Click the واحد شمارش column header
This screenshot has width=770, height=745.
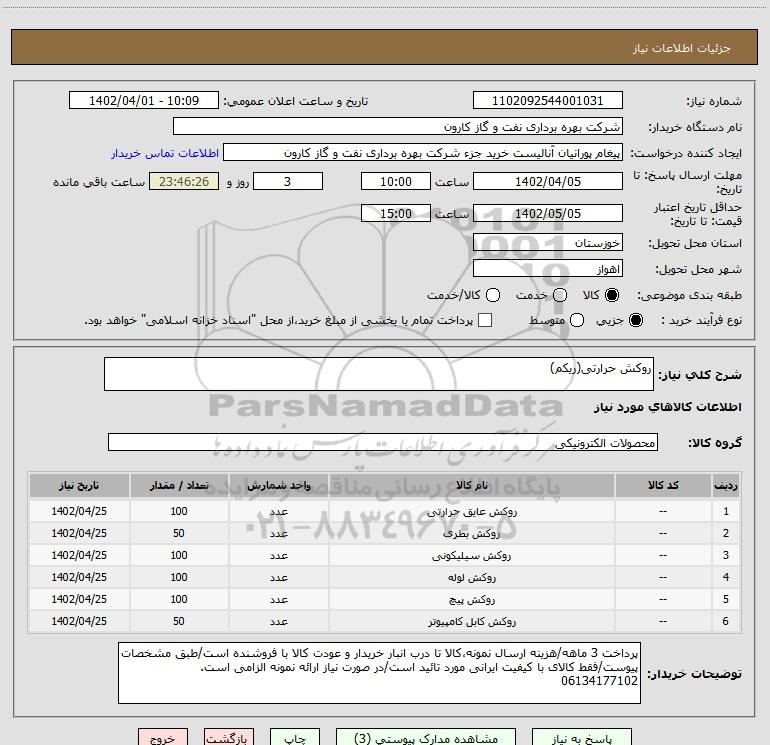278,485
